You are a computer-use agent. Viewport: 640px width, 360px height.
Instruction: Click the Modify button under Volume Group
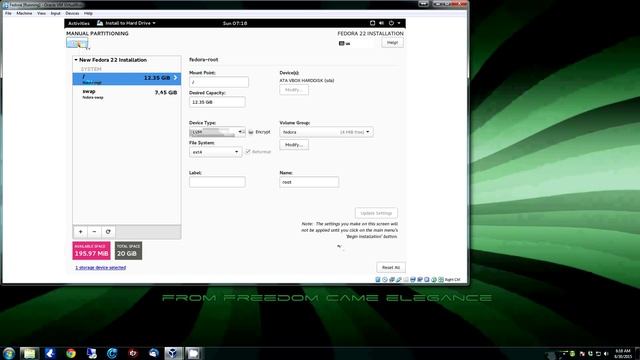(294, 145)
